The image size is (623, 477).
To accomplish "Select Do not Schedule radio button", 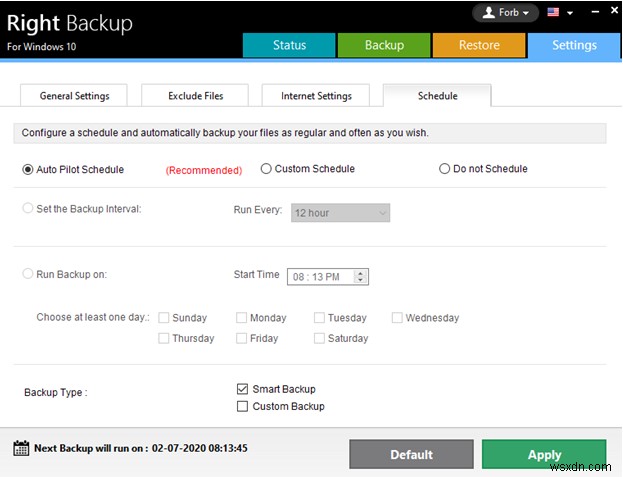I will click(x=444, y=169).
